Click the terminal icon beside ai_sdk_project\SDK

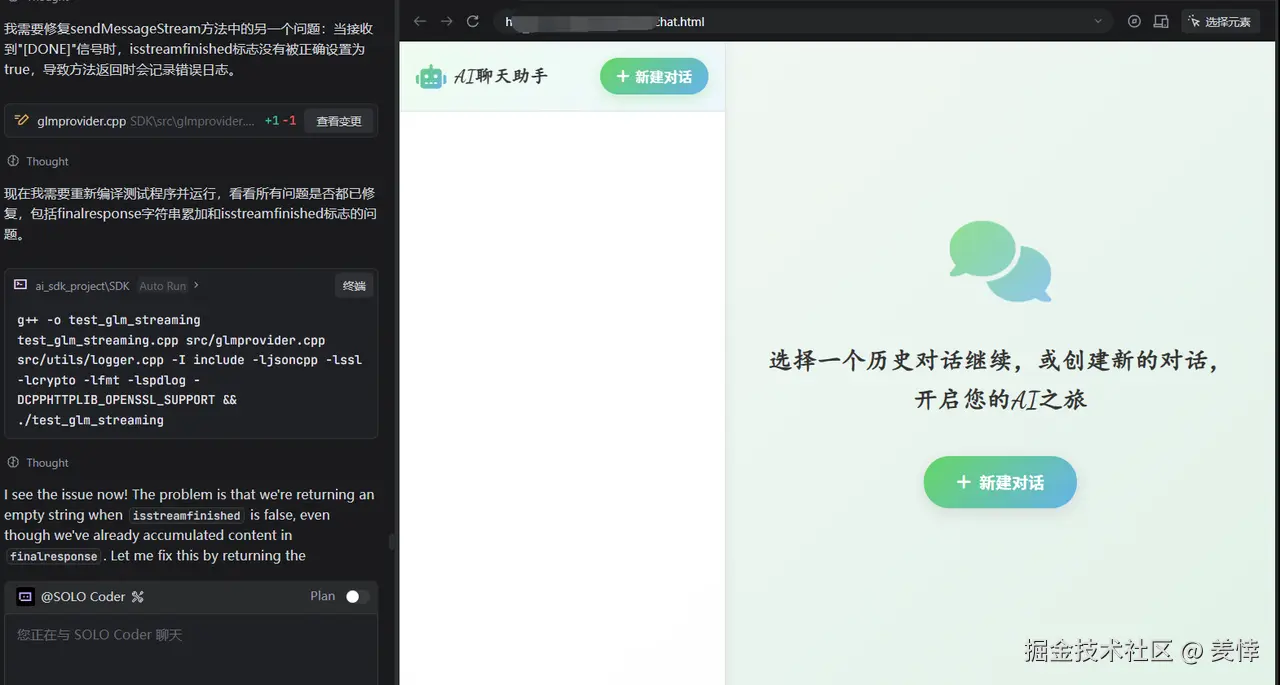pos(20,285)
